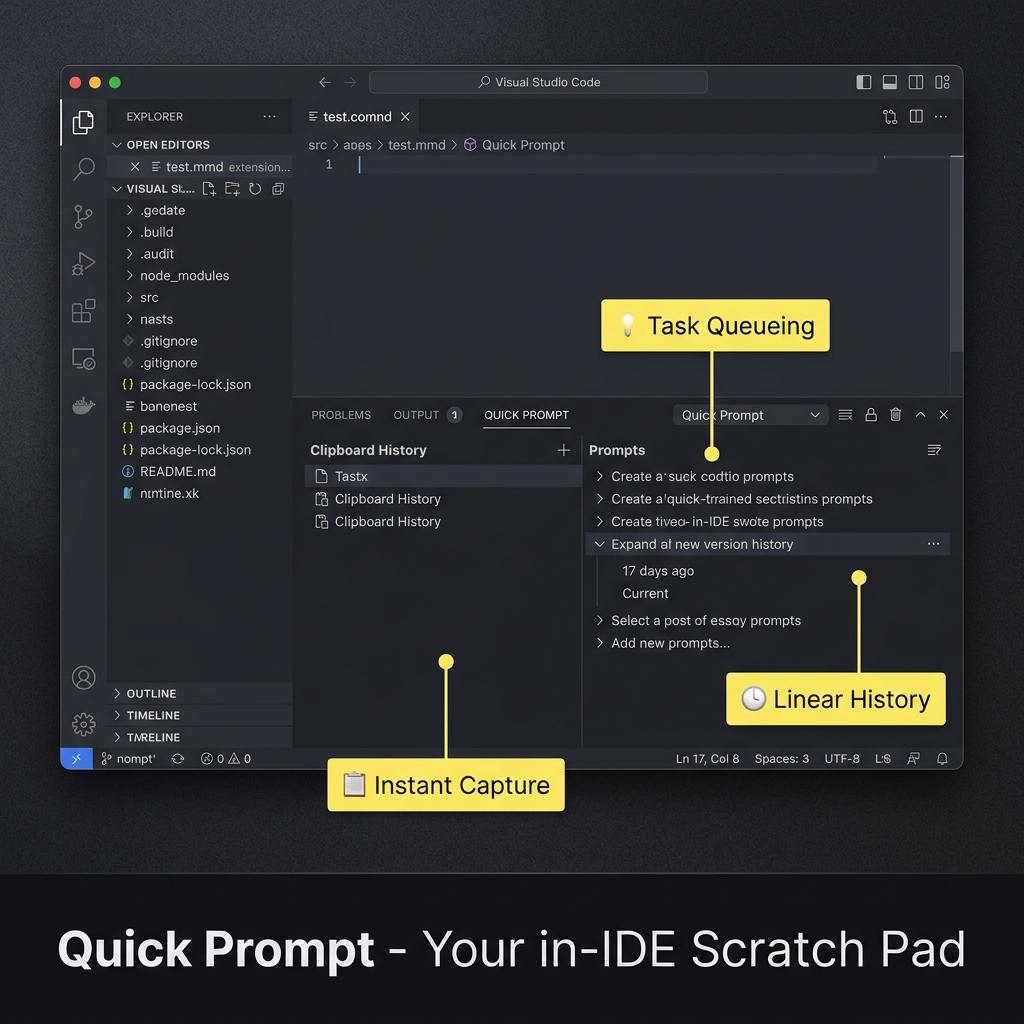Viewport: 1024px width, 1024px height.
Task: Click the Visual Studio Code search box
Action: pyautogui.click(x=538, y=82)
